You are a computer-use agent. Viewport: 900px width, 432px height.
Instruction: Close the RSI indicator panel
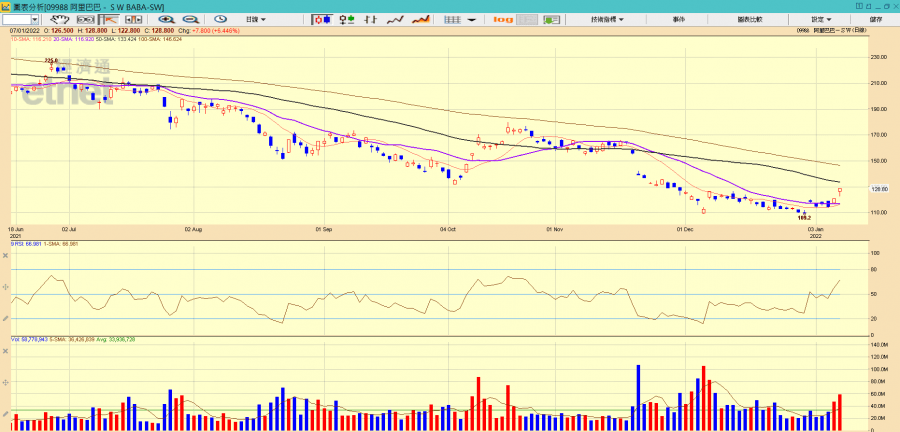pyautogui.click(x=6, y=257)
